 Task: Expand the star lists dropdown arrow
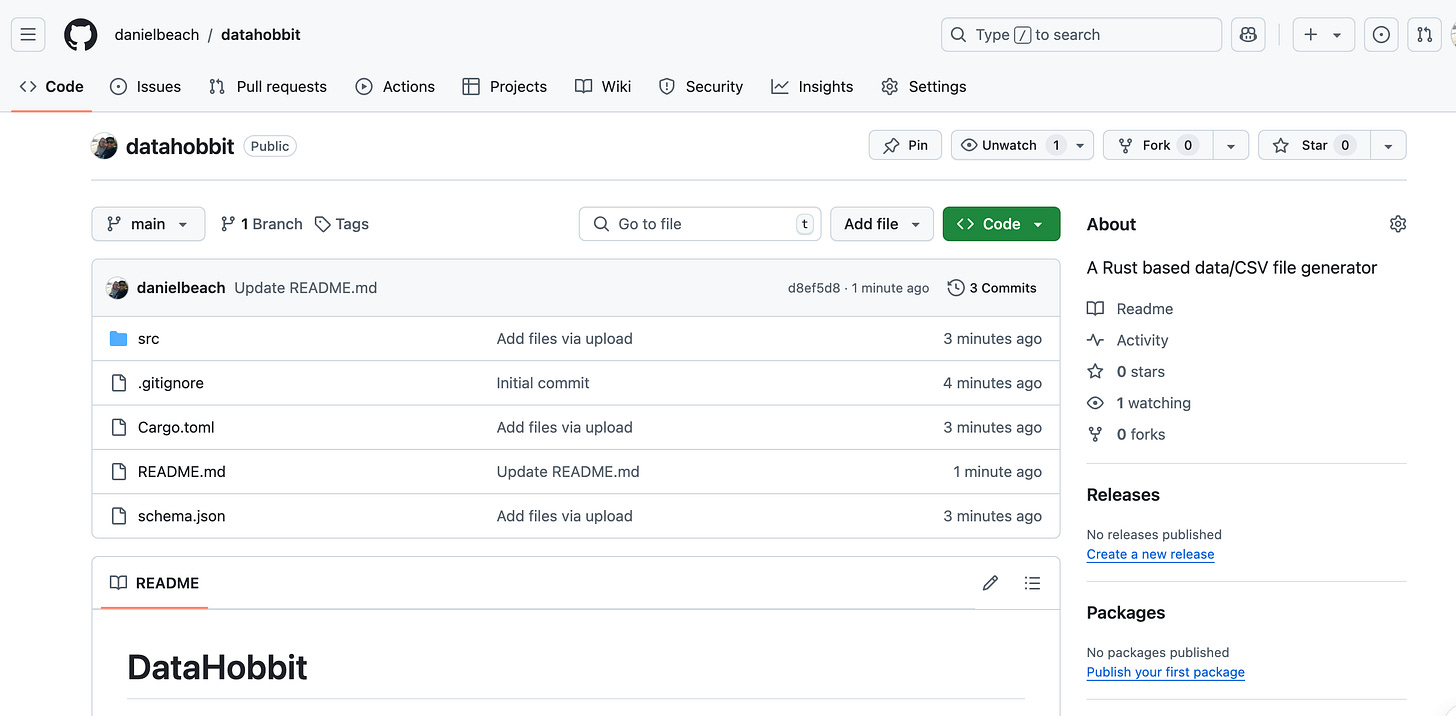(1388, 146)
